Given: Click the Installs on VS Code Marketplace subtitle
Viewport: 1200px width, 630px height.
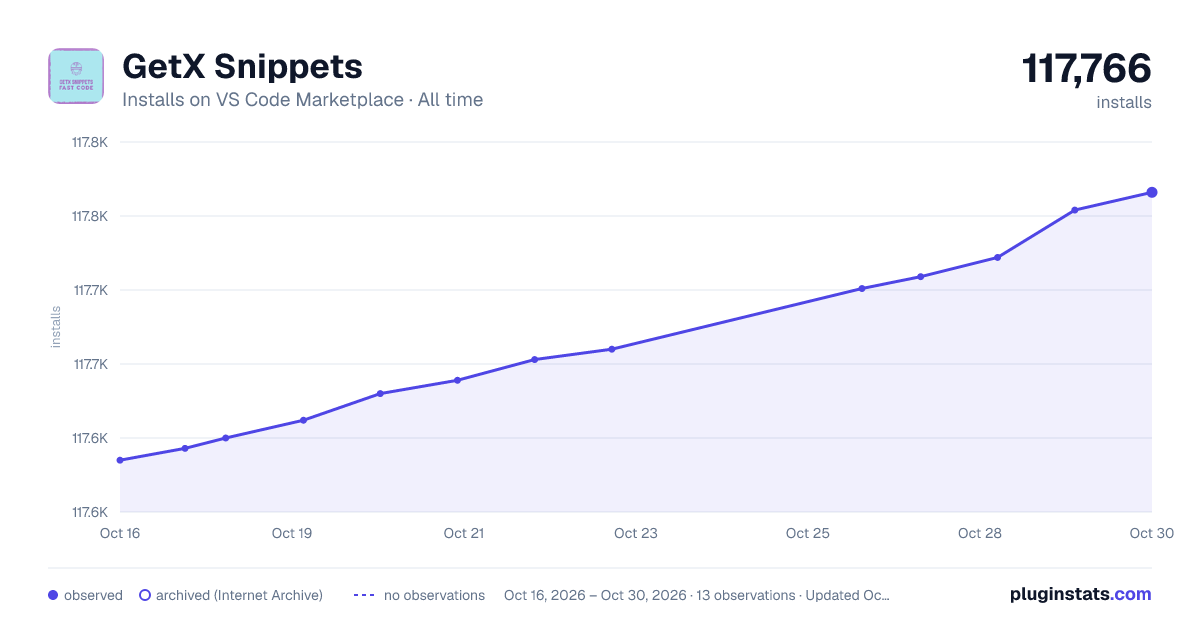Looking at the screenshot, I should coord(302,100).
